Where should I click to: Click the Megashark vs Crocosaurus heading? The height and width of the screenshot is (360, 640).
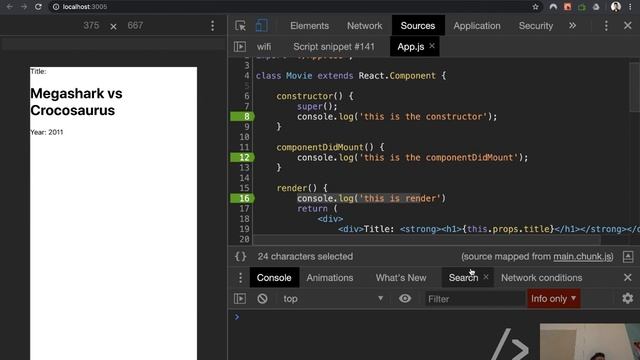76,102
